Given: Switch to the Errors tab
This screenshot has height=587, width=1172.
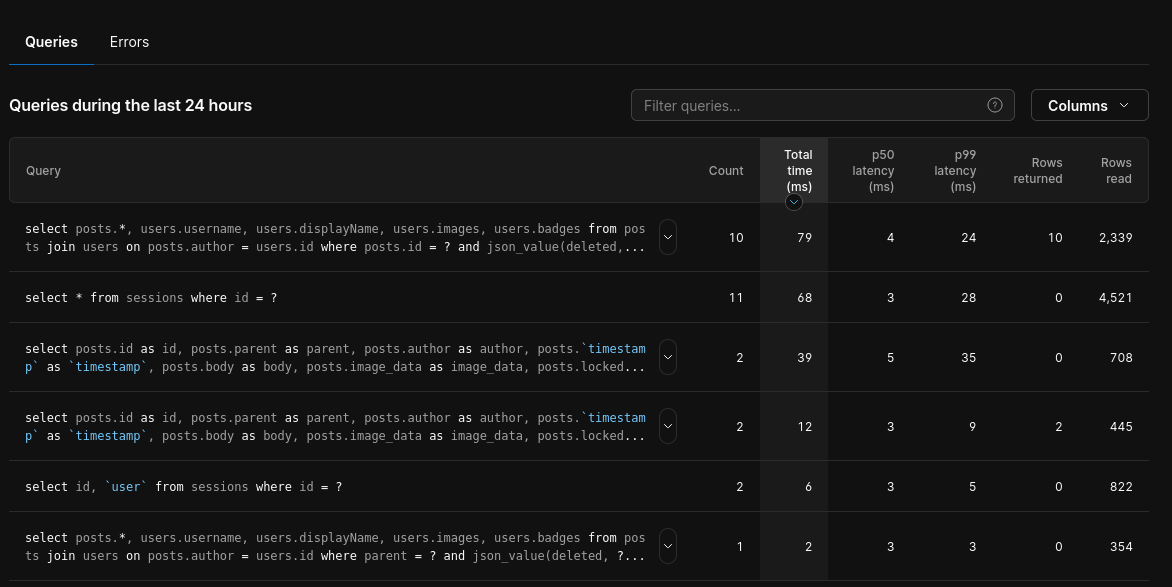Looking at the screenshot, I should [129, 42].
